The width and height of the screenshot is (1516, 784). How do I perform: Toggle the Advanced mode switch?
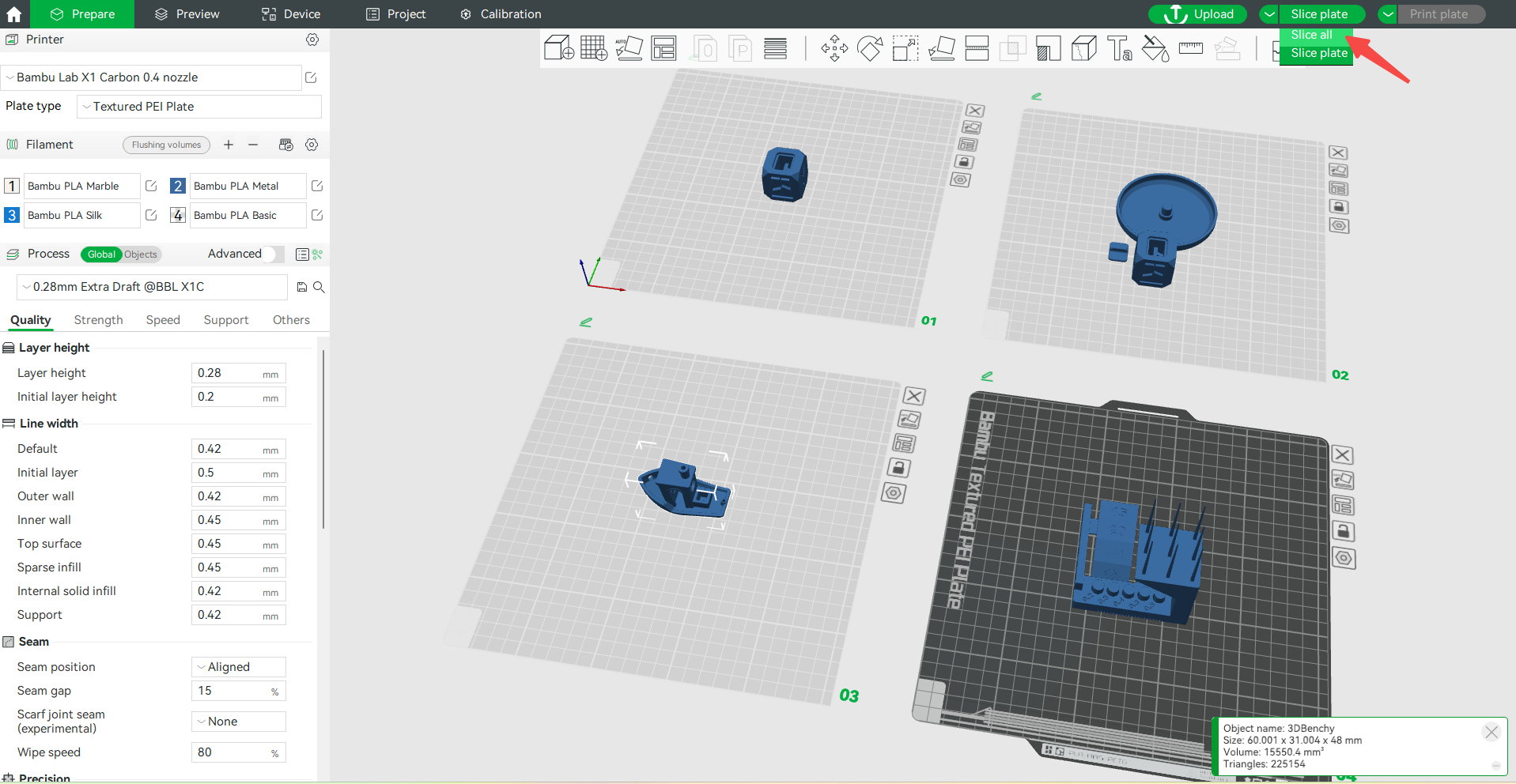(x=274, y=254)
